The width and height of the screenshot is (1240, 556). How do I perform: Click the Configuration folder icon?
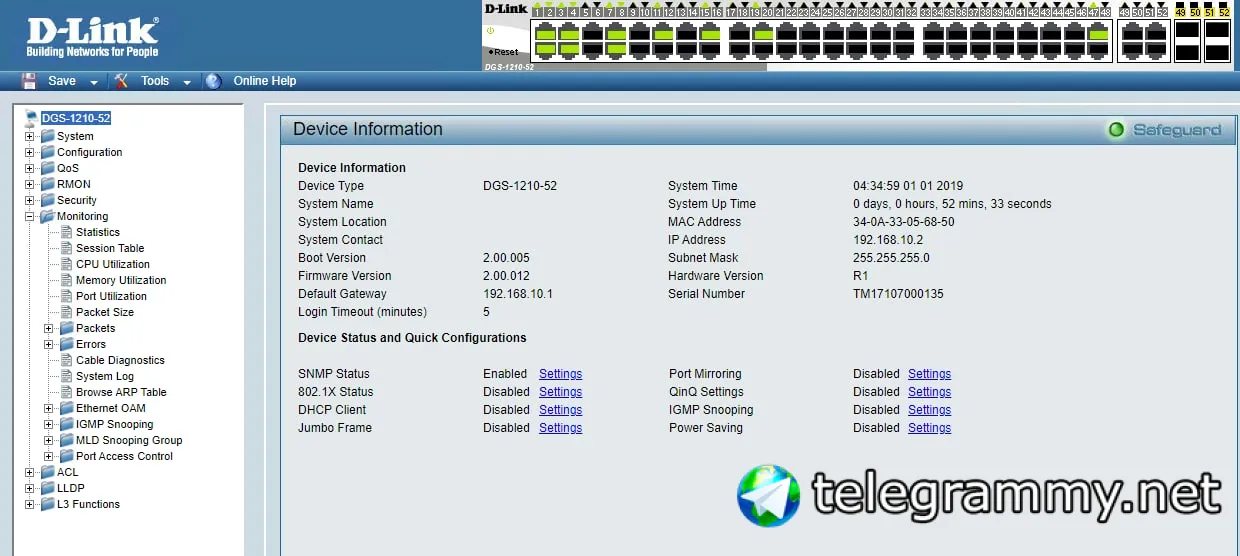point(47,152)
